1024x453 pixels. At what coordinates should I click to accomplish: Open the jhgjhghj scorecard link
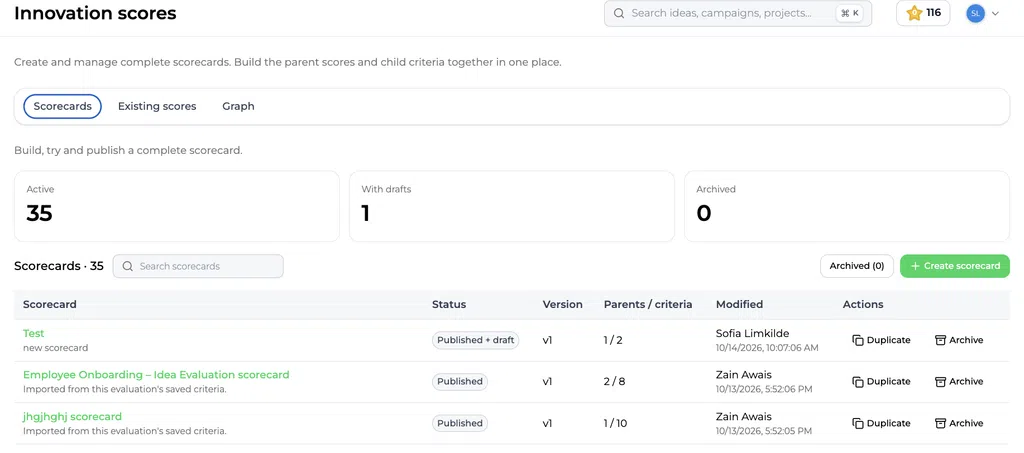pos(72,417)
